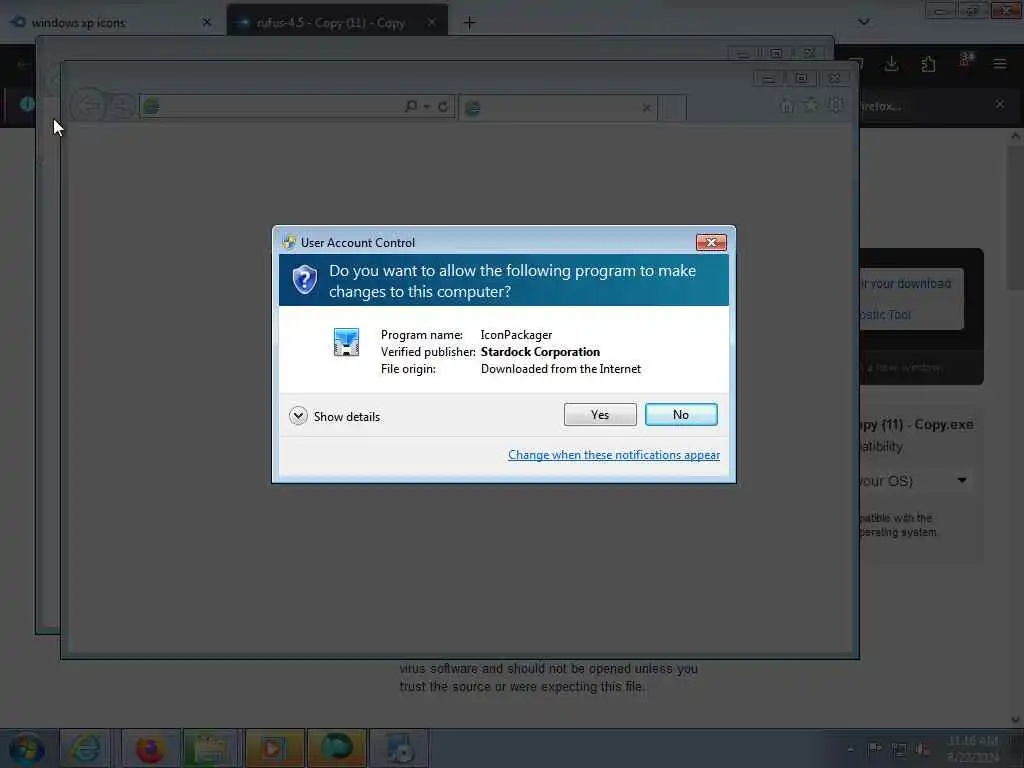
Task: Click Internet Explorer Back button
Action: [x=89, y=104]
